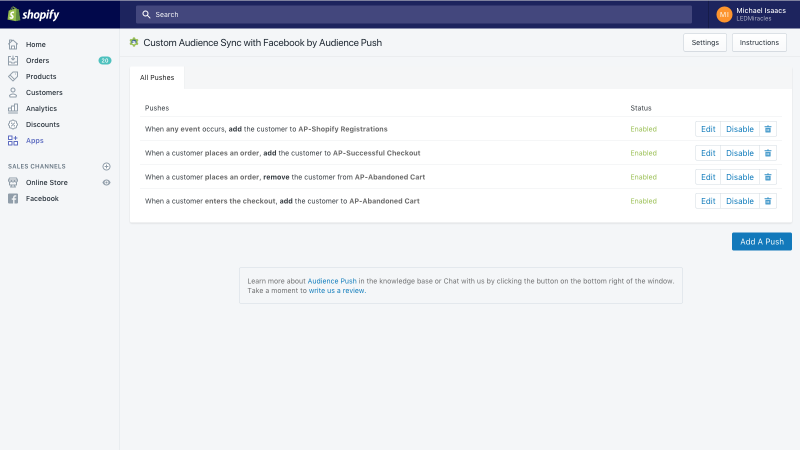Viewport: 800px width, 450px height.
Task: Click the search magnifier icon
Action: [146, 14]
